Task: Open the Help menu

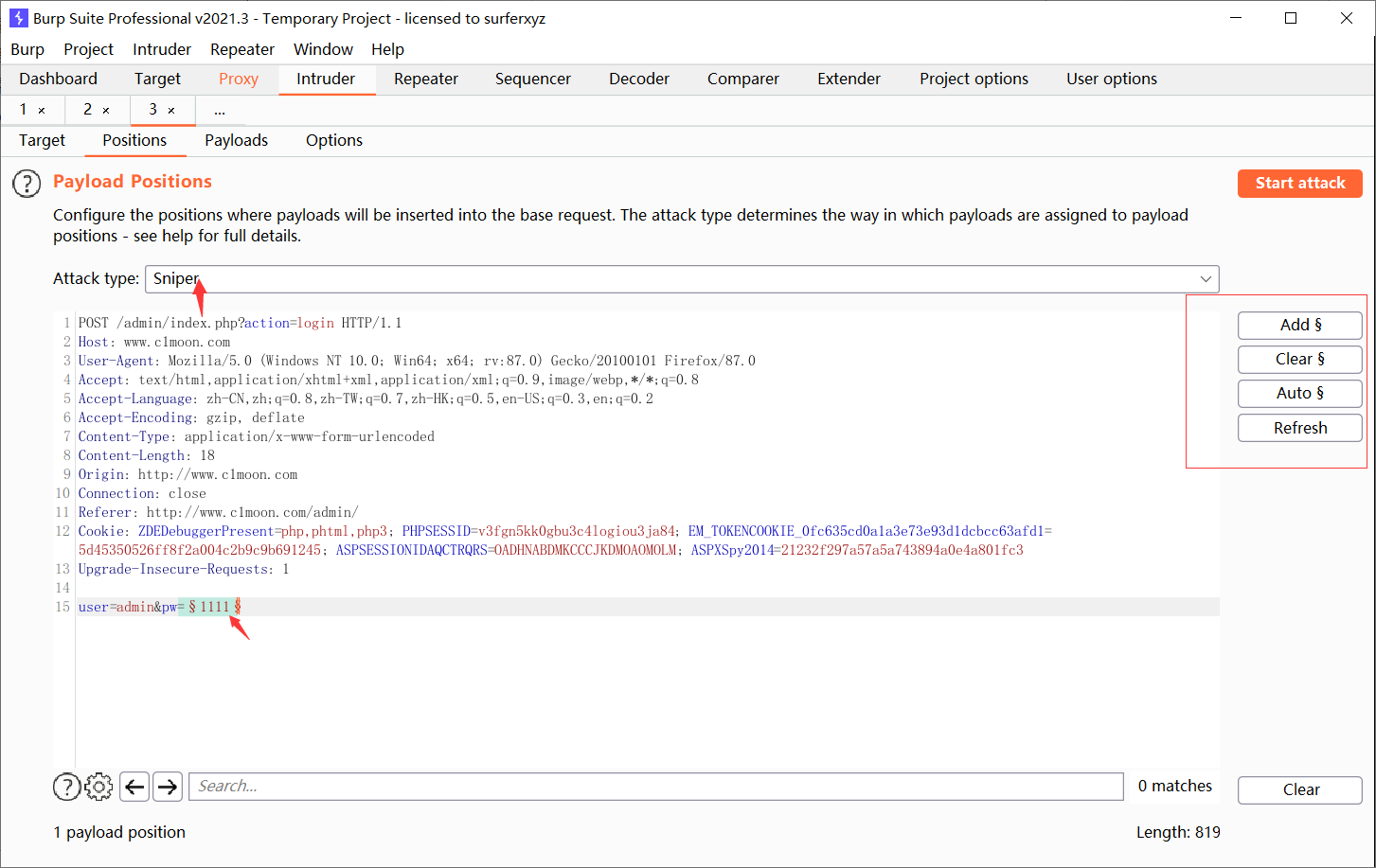Action: 387,49
